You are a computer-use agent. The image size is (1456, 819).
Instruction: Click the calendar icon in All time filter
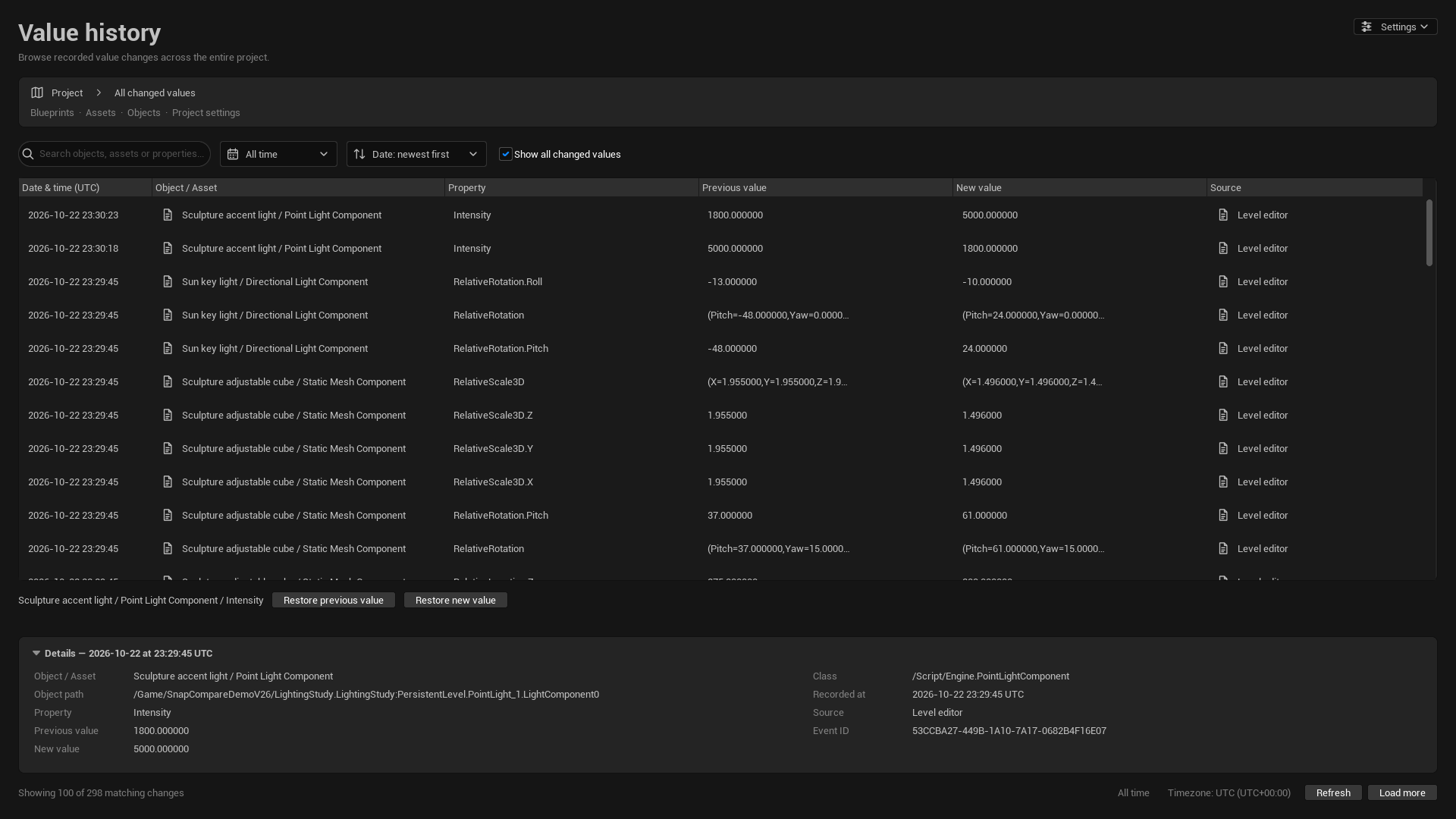click(x=233, y=154)
